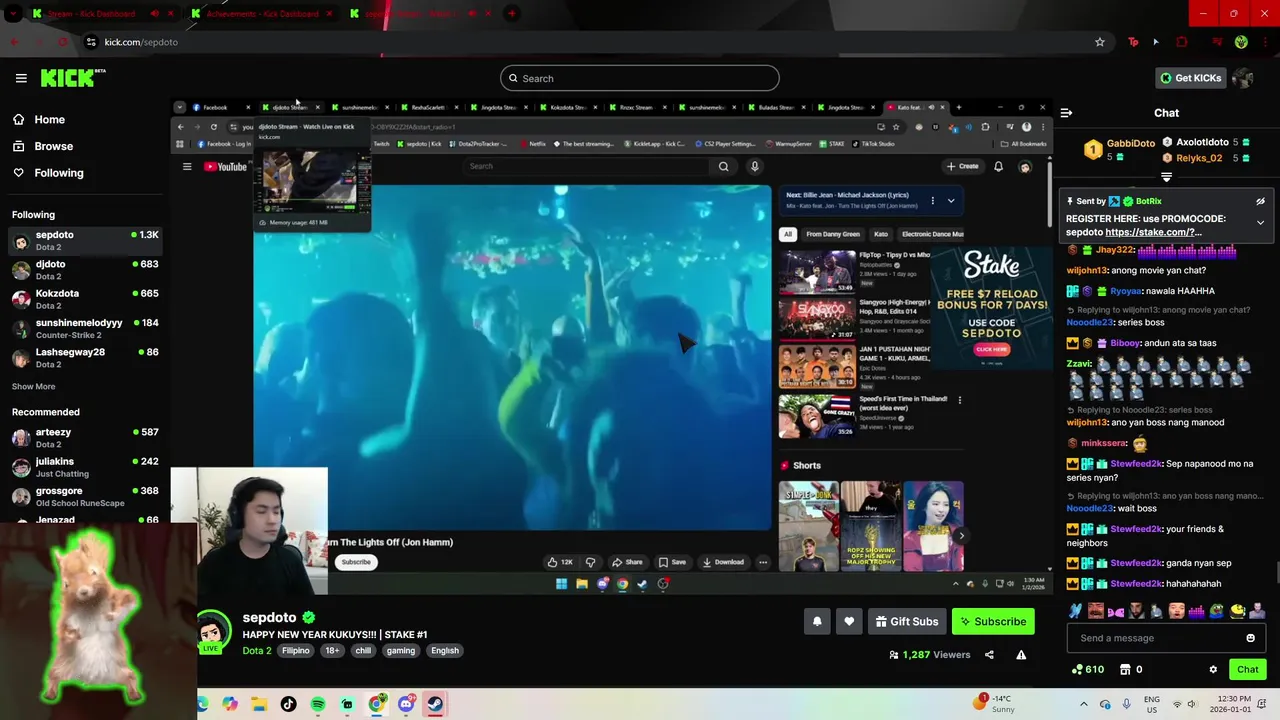Toggle stream notifications bell
The height and width of the screenshot is (720, 1280).
[817, 622]
